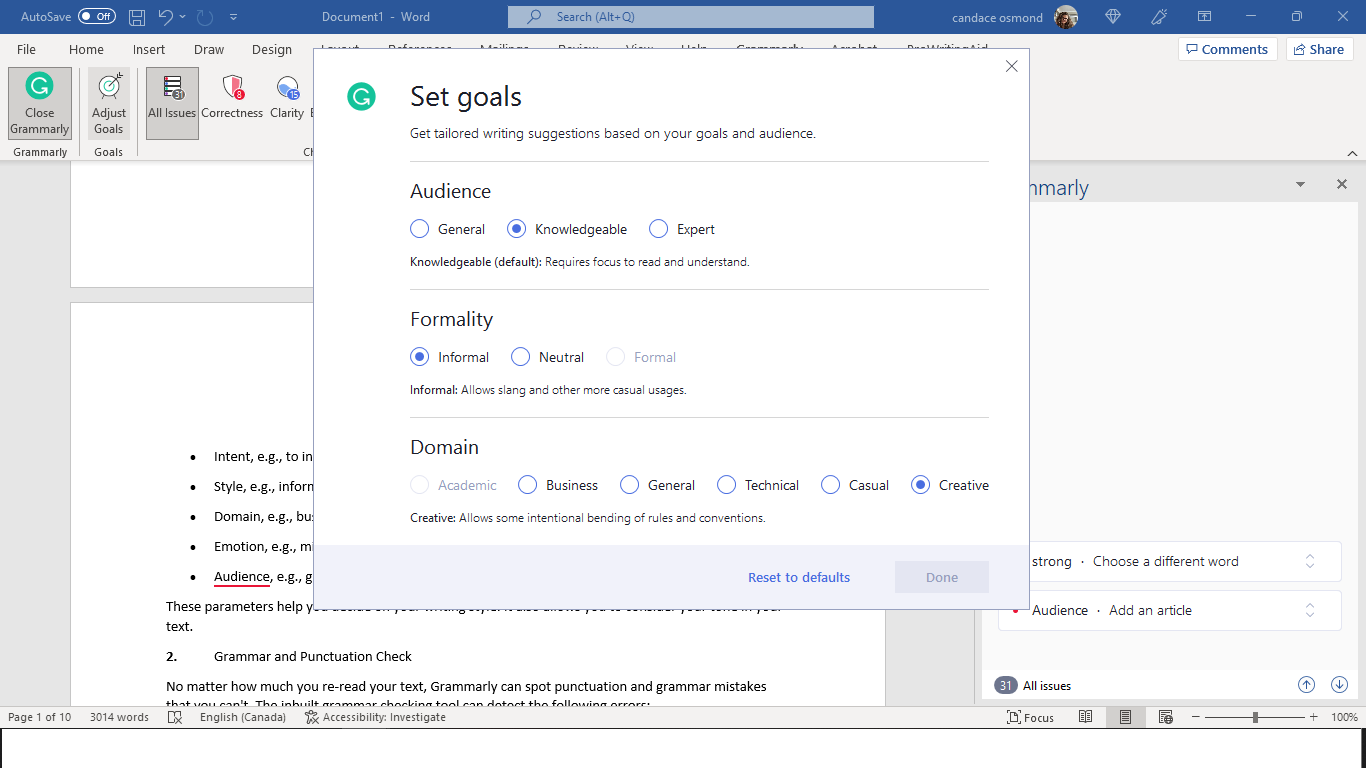Close the Set goals dialog

1011,66
